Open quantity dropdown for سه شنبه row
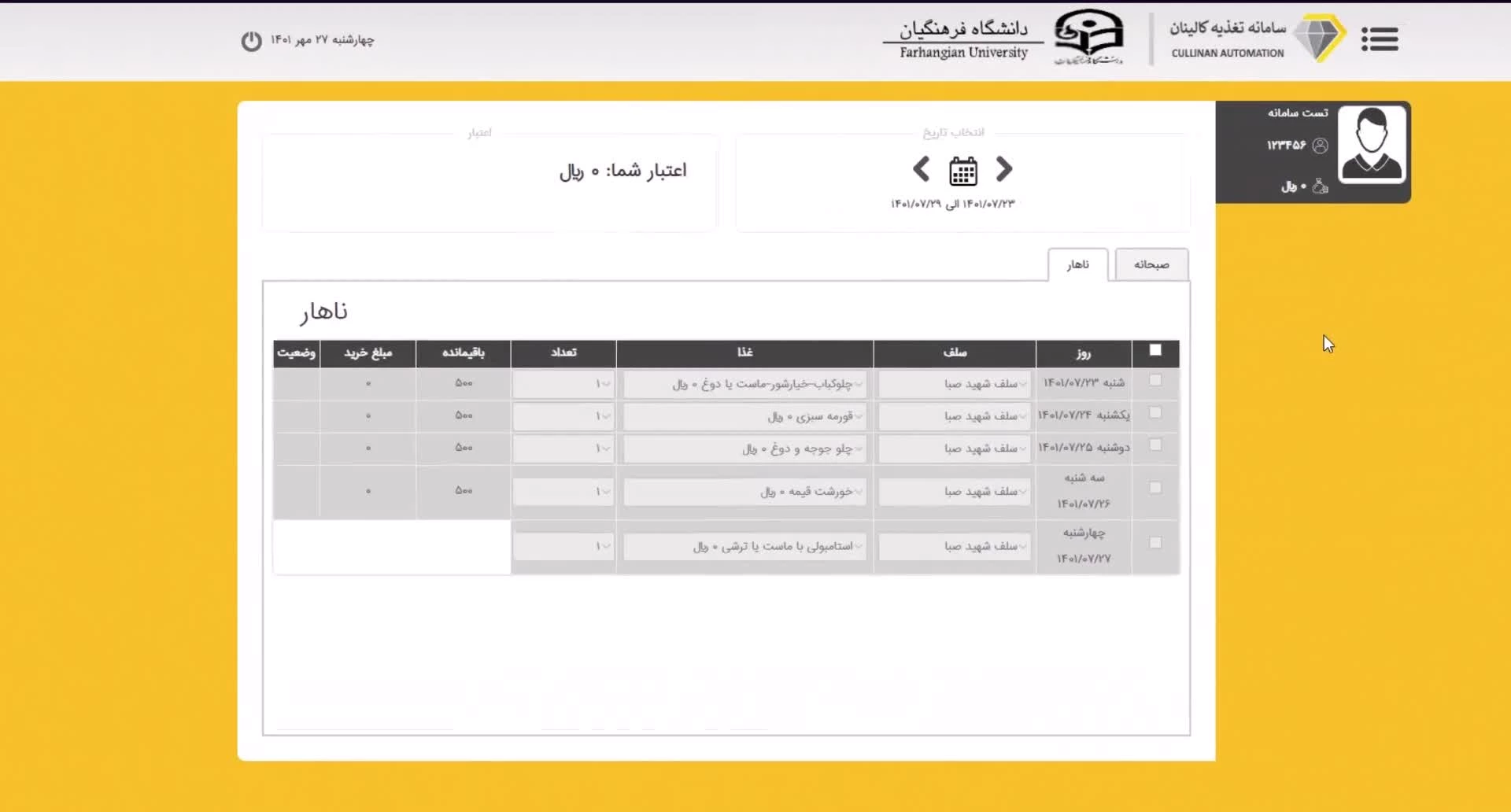Viewport: 1511px width, 812px height. click(x=563, y=492)
